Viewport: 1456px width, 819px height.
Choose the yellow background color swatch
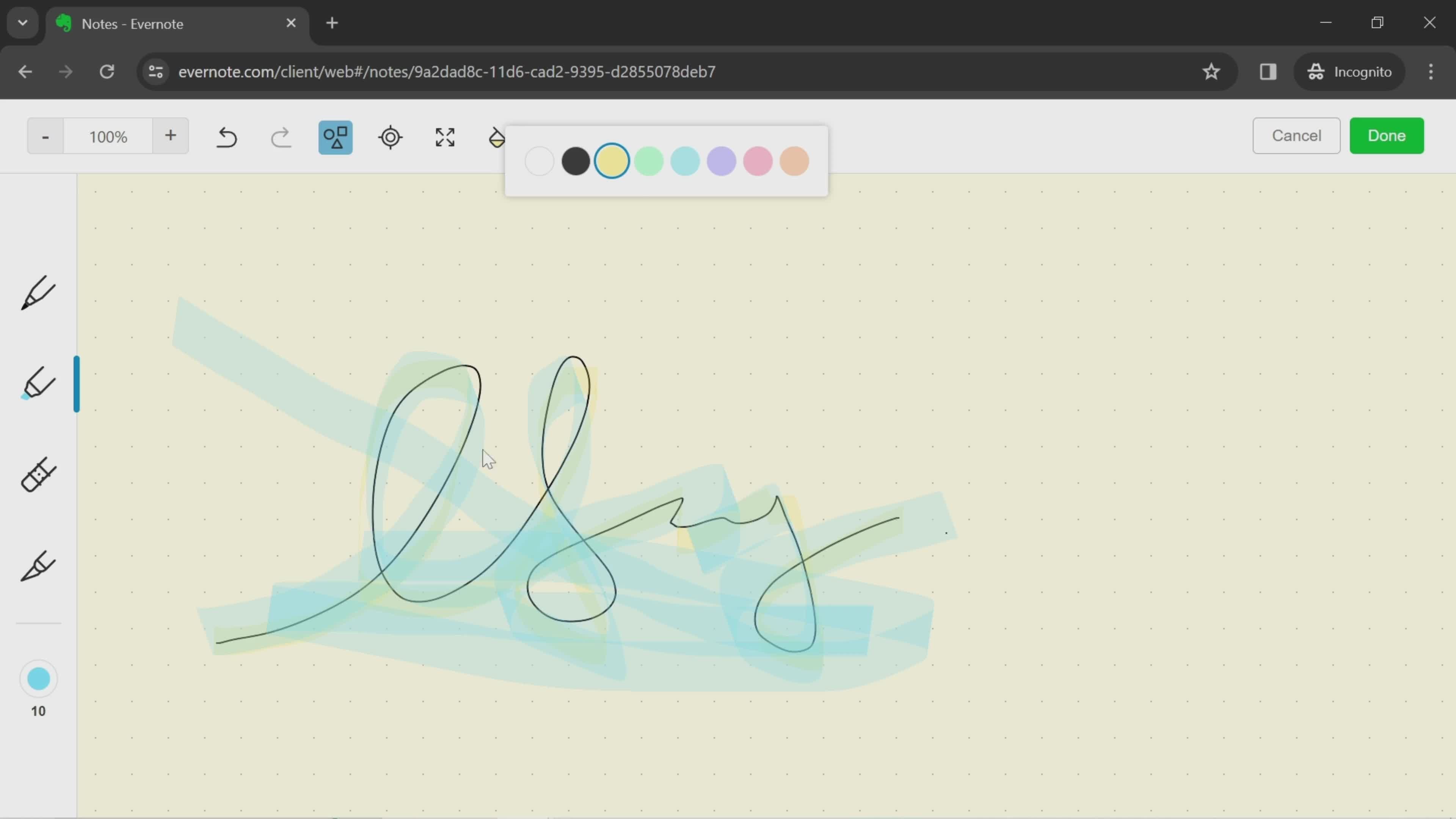coord(612,161)
